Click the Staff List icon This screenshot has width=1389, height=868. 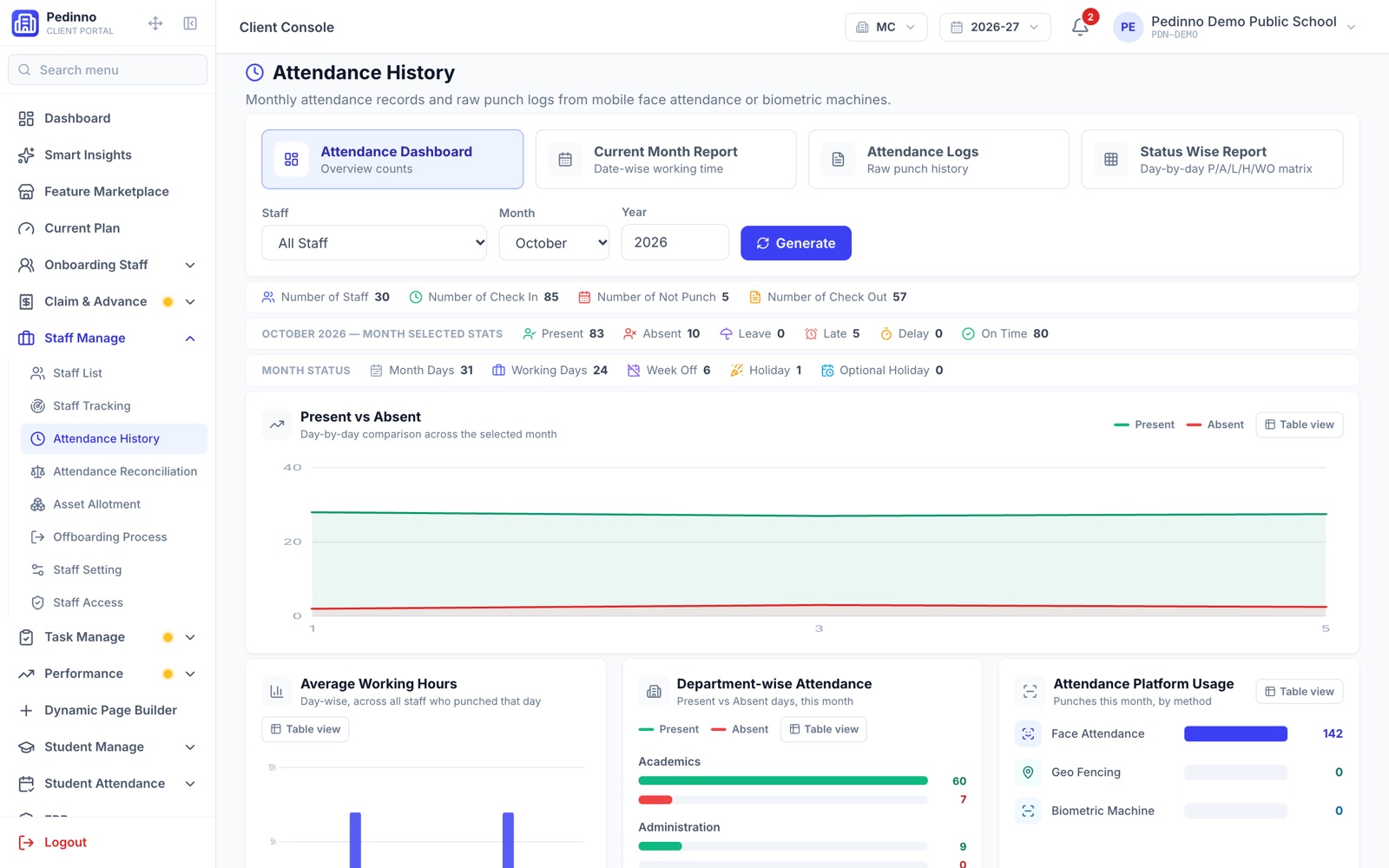[x=37, y=373]
